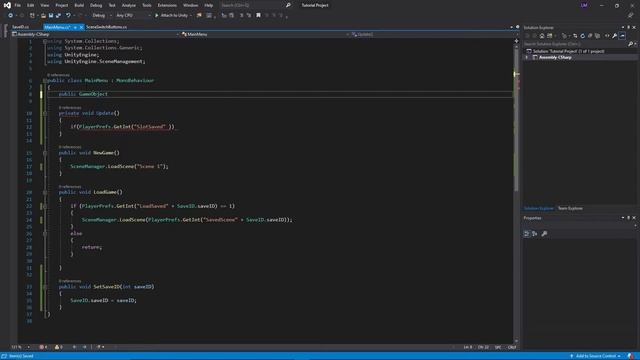This screenshot has width=640, height=360.
Task: Click the Save file icon in toolbar
Action: 51,16
